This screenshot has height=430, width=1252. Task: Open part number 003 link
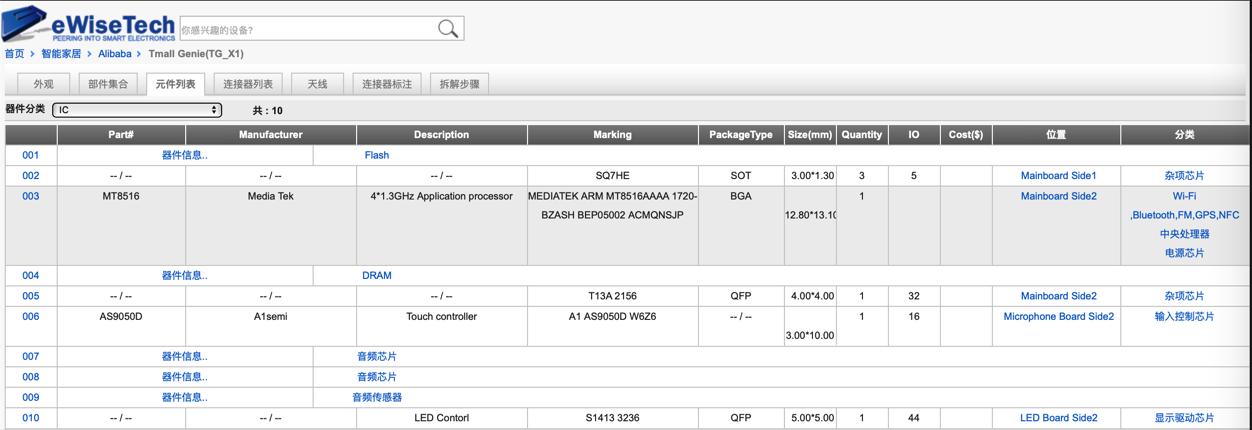click(x=31, y=197)
